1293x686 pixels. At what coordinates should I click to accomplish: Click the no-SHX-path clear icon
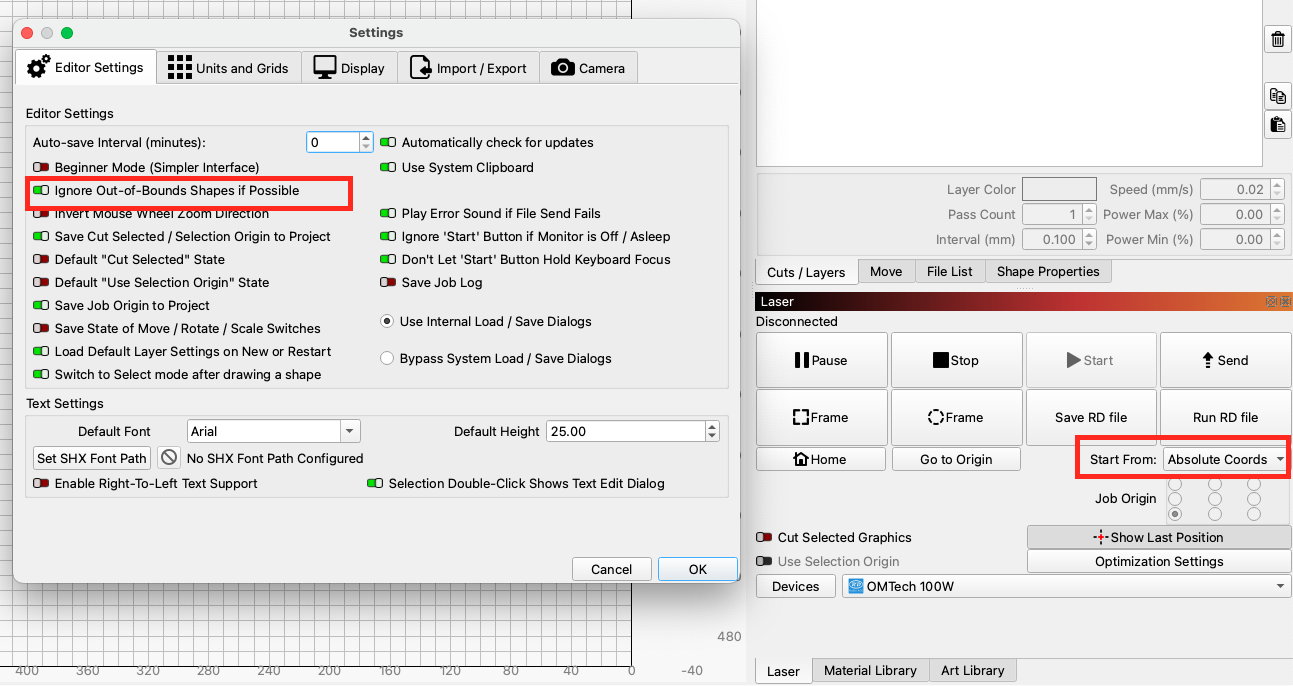point(169,458)
